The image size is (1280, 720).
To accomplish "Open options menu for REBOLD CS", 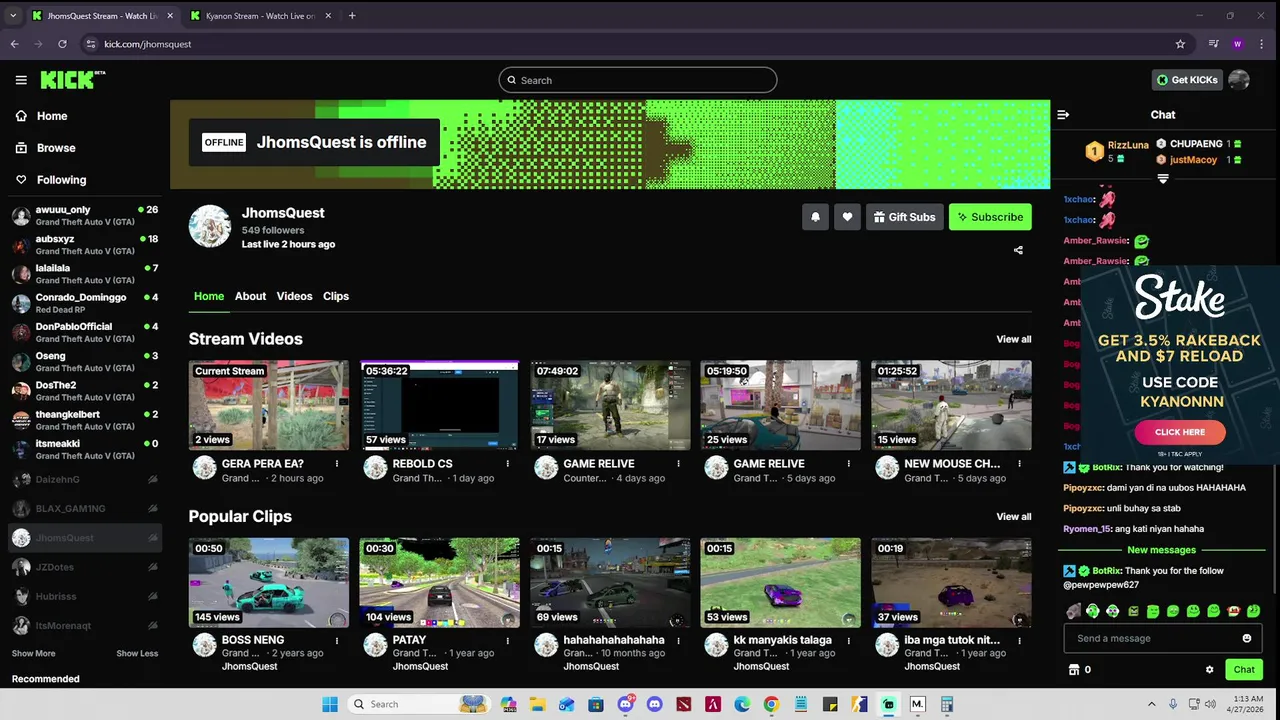I will point(508,464).
